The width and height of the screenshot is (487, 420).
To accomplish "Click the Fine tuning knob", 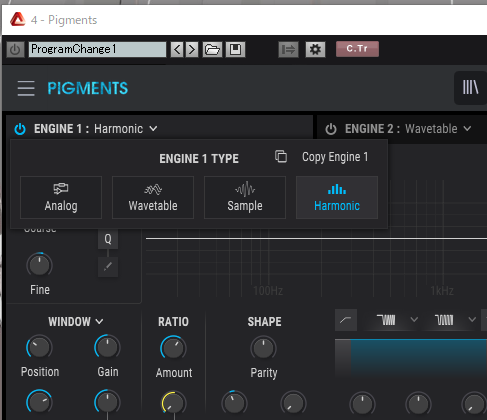I will [x=39, y=265].
